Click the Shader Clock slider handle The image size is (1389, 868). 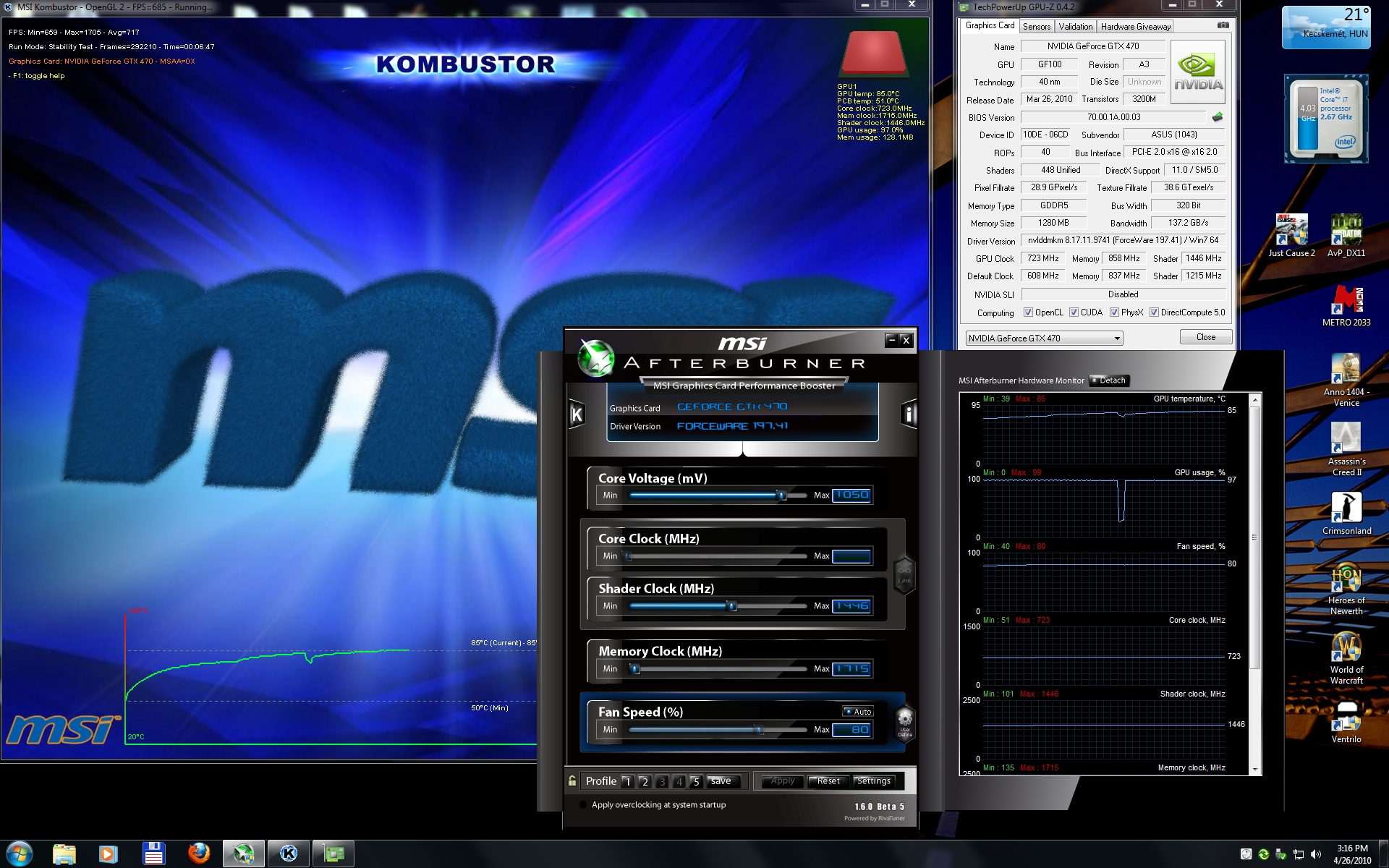(x=732, y=606)
